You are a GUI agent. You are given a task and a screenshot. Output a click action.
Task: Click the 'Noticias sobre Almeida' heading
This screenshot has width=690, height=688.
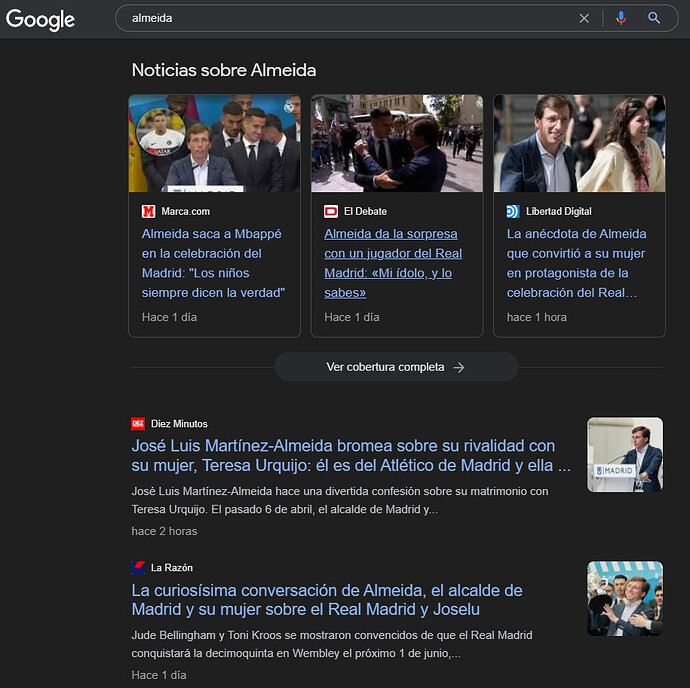point(224,70)
